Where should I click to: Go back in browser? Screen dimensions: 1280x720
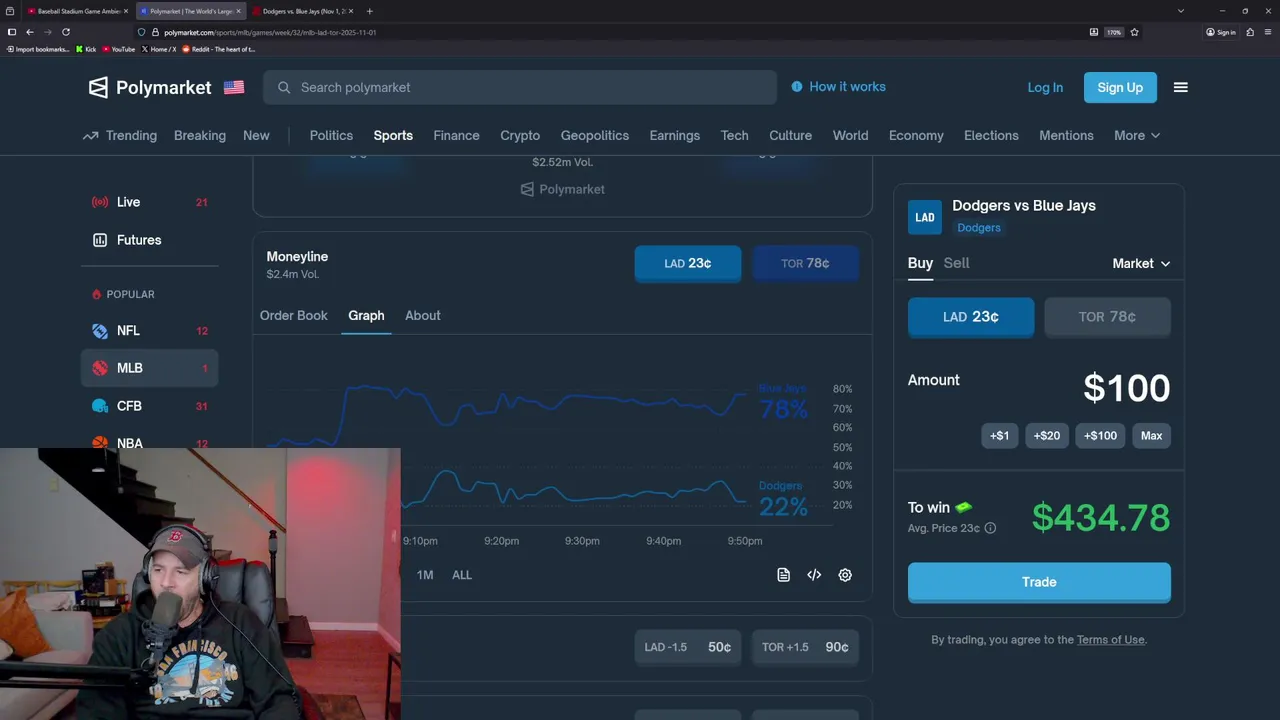(30, 32)
